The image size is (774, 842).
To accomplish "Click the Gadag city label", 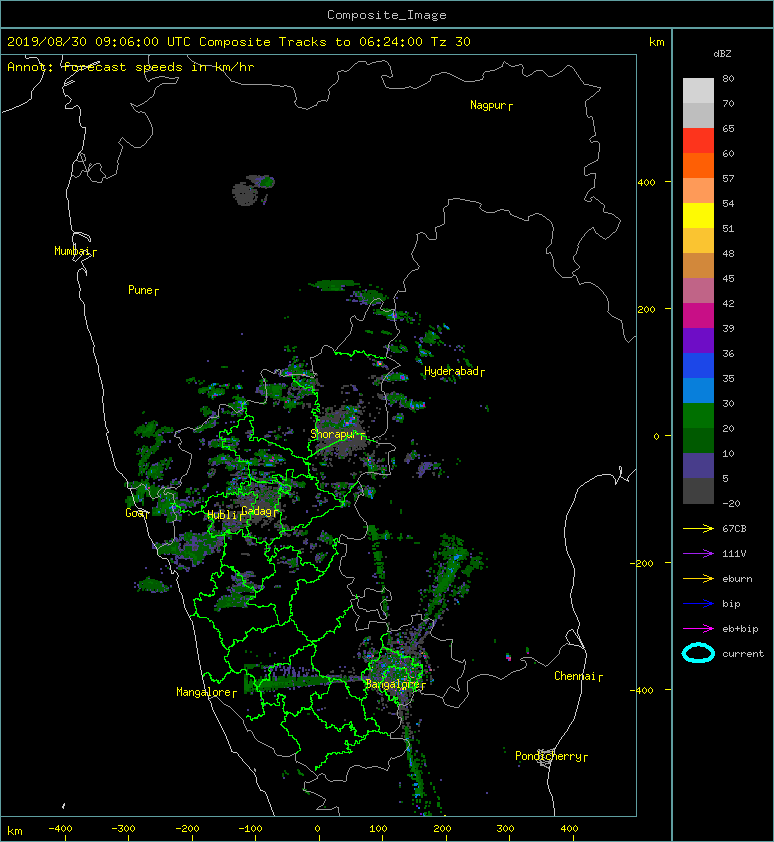I will click(257, 511).
